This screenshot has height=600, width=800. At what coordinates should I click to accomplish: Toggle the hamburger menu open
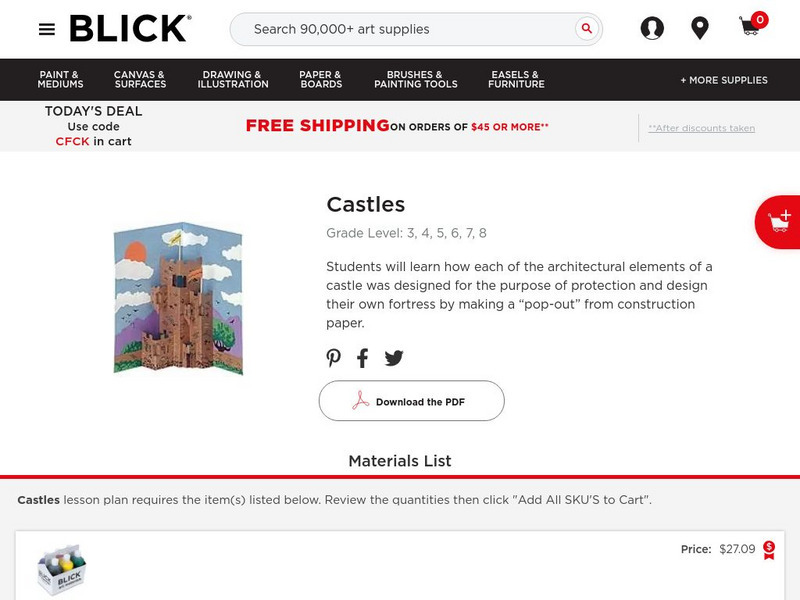coord(46,29)
